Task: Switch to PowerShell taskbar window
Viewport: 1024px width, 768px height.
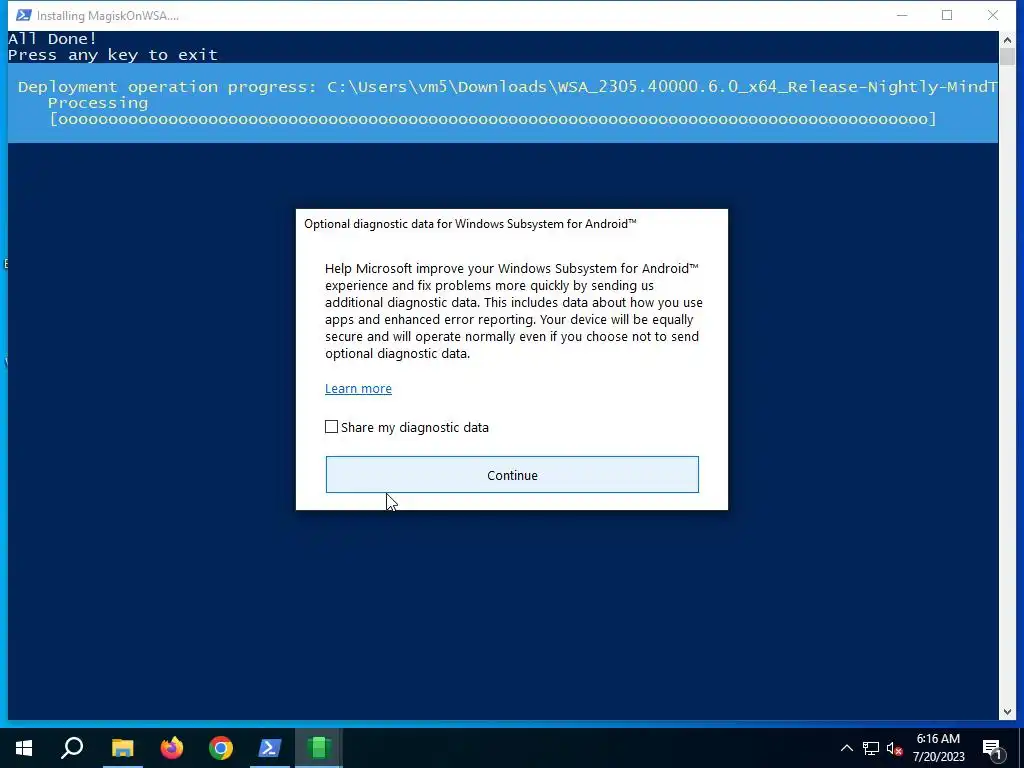Action: click(x=270, y=748)
